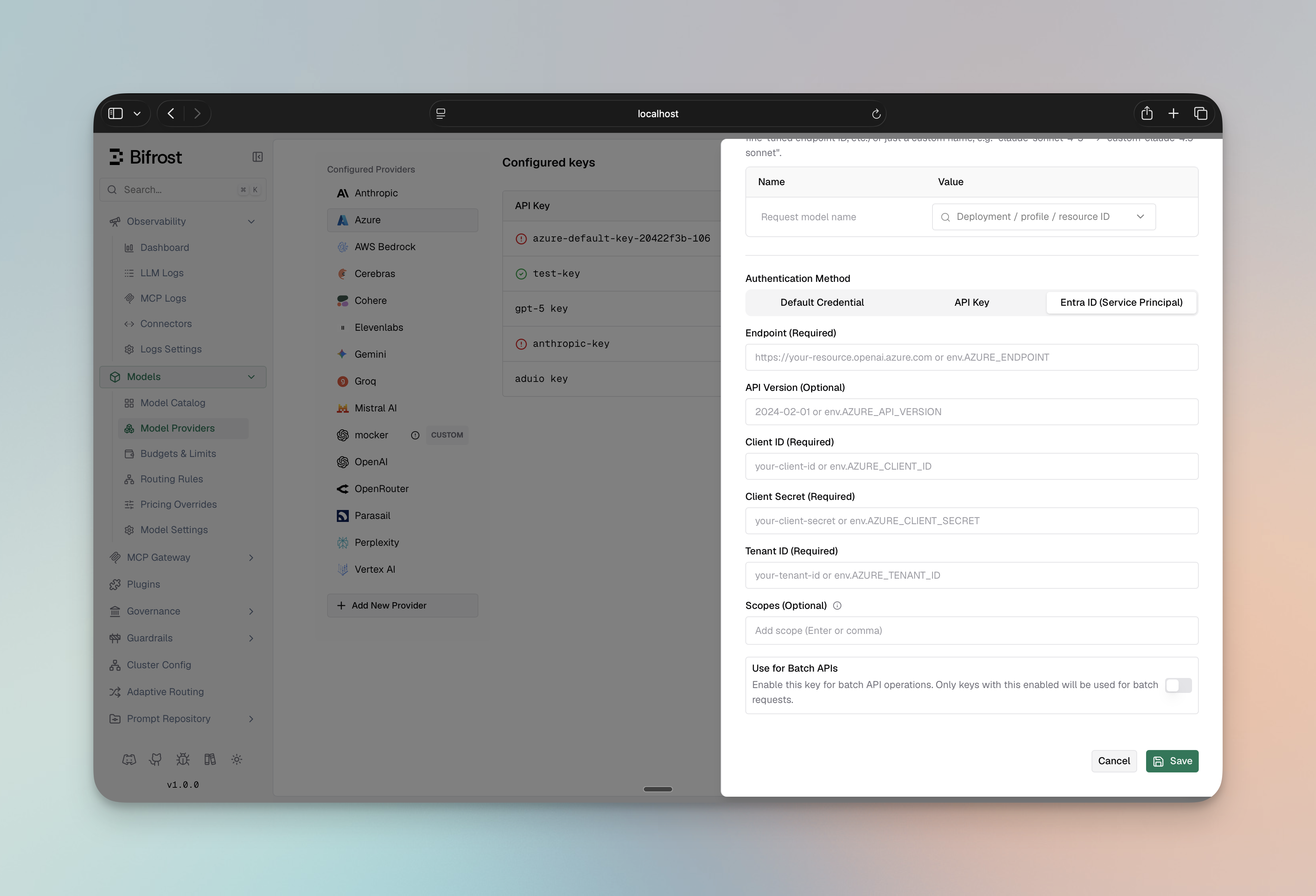
Task: Select the Gemini provider
Action: coord(403,354)
